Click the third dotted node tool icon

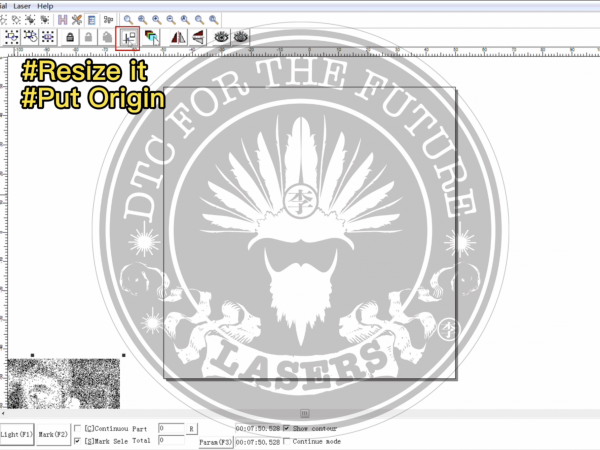tap(30, 20)
